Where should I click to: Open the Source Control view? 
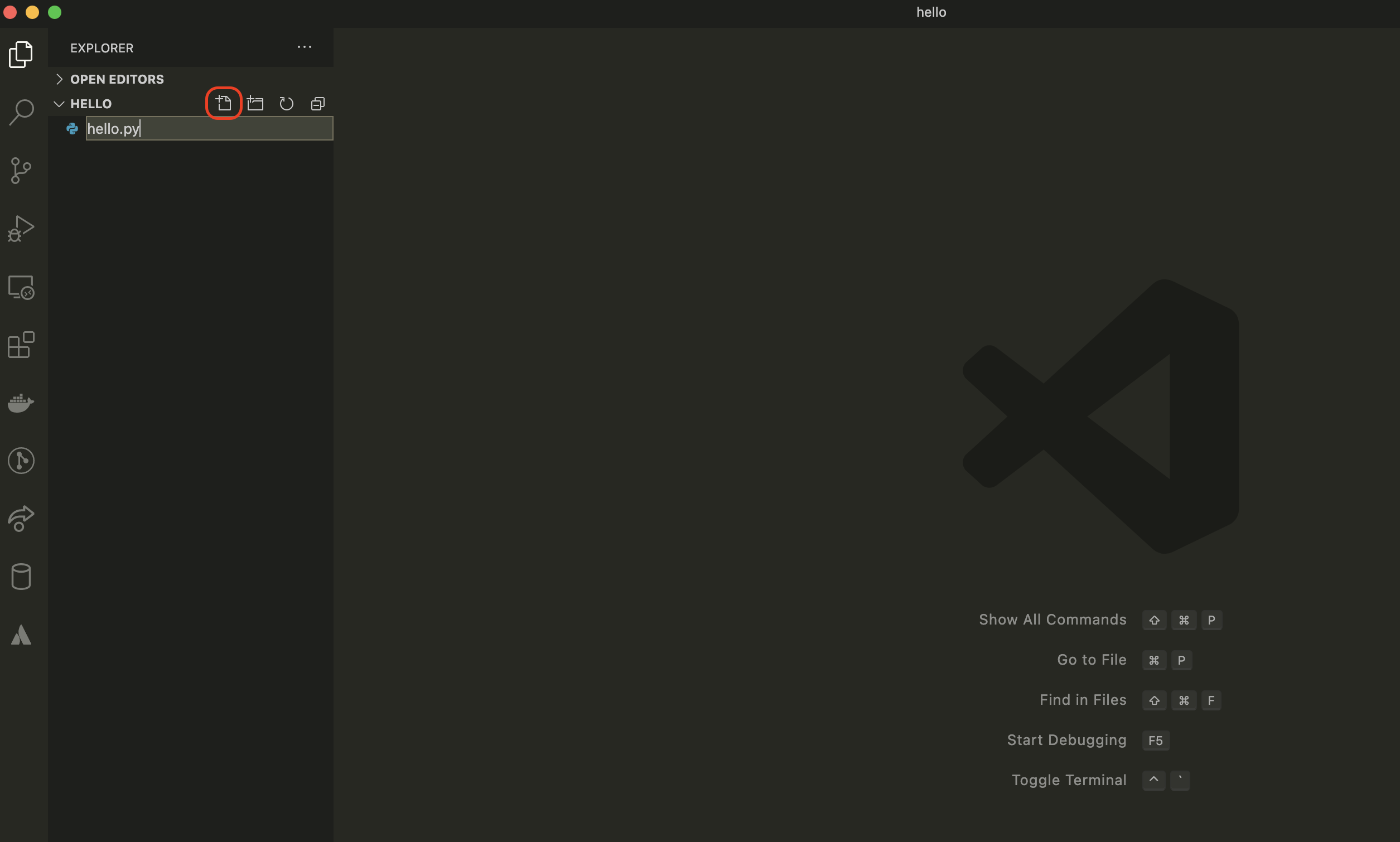tap(22, 170)
